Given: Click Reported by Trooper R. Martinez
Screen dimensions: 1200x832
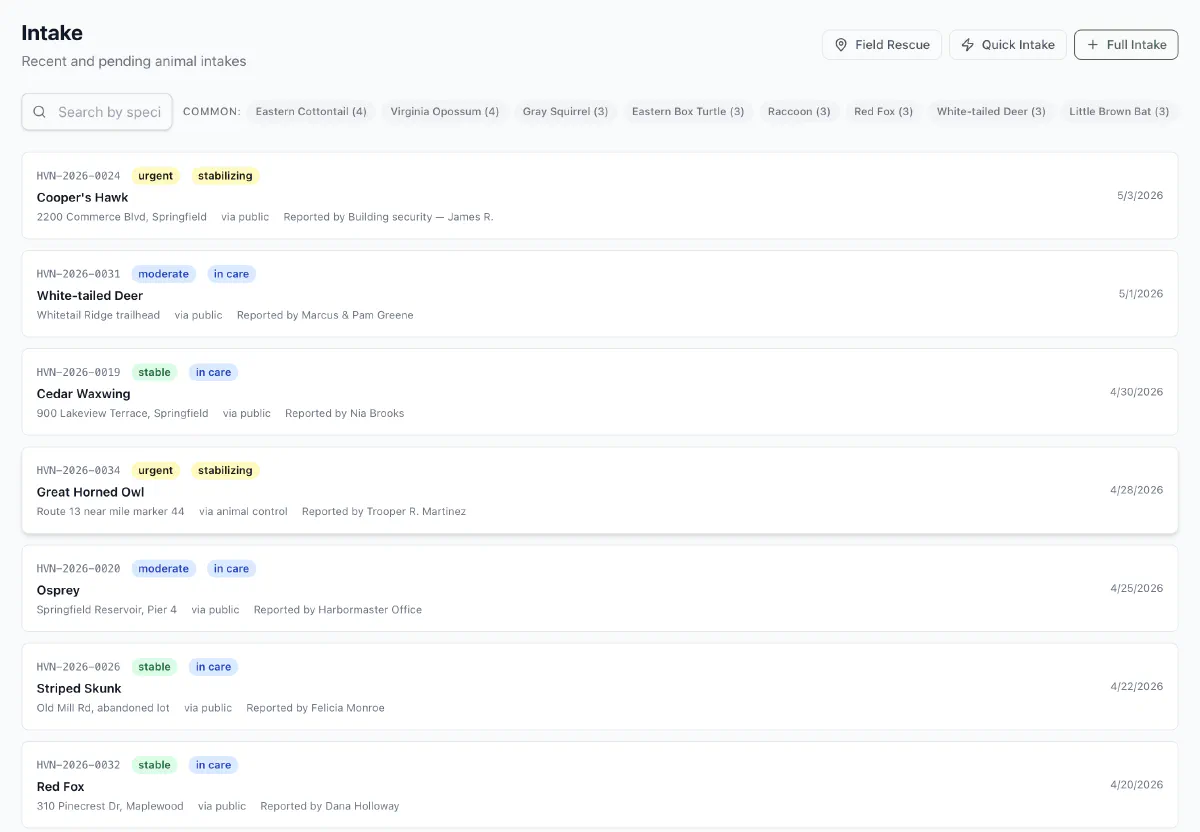Looking at the screenshot, I should click(384, 511).
